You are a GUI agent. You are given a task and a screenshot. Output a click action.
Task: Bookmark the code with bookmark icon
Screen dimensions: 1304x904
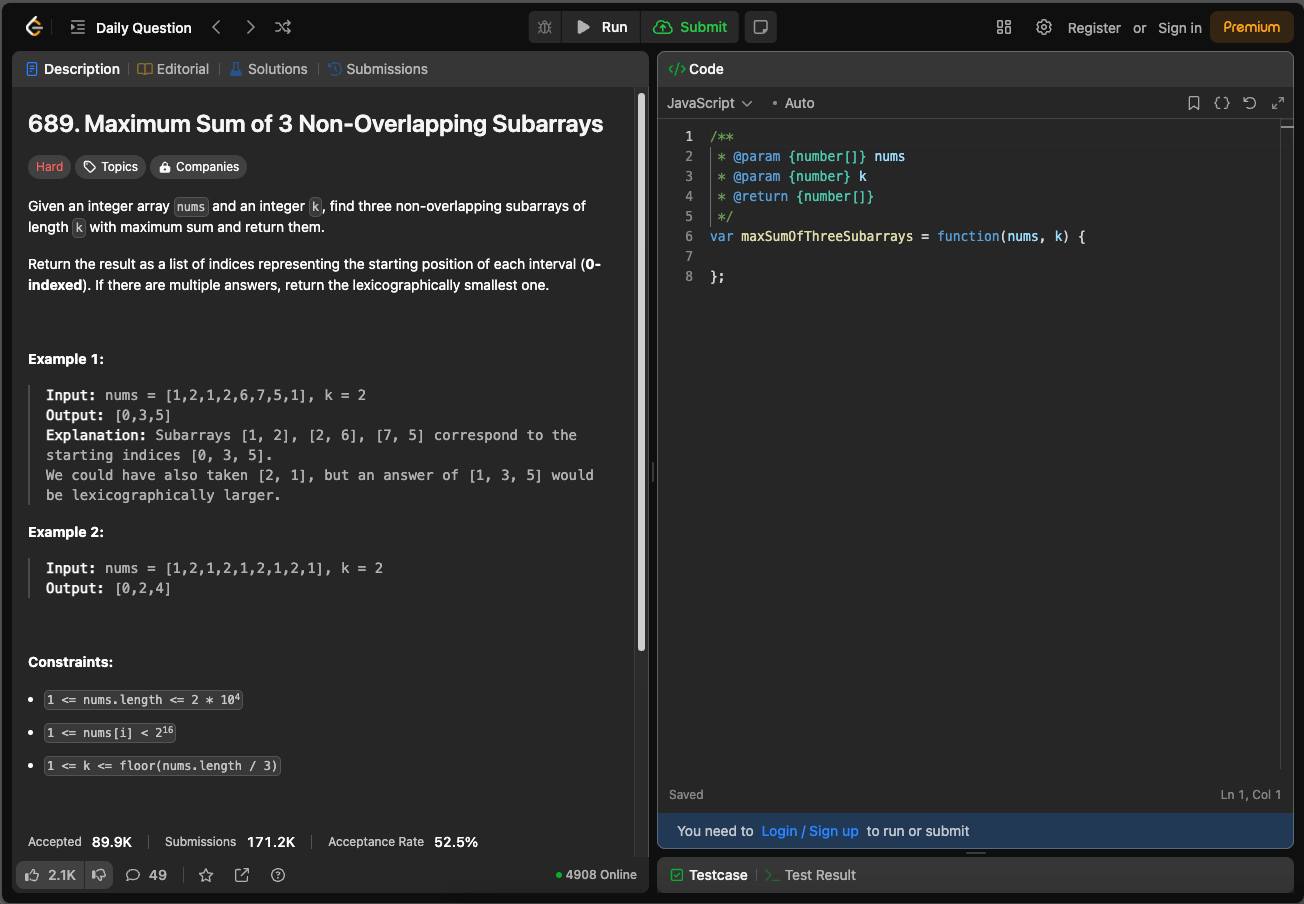point(1194,103)
